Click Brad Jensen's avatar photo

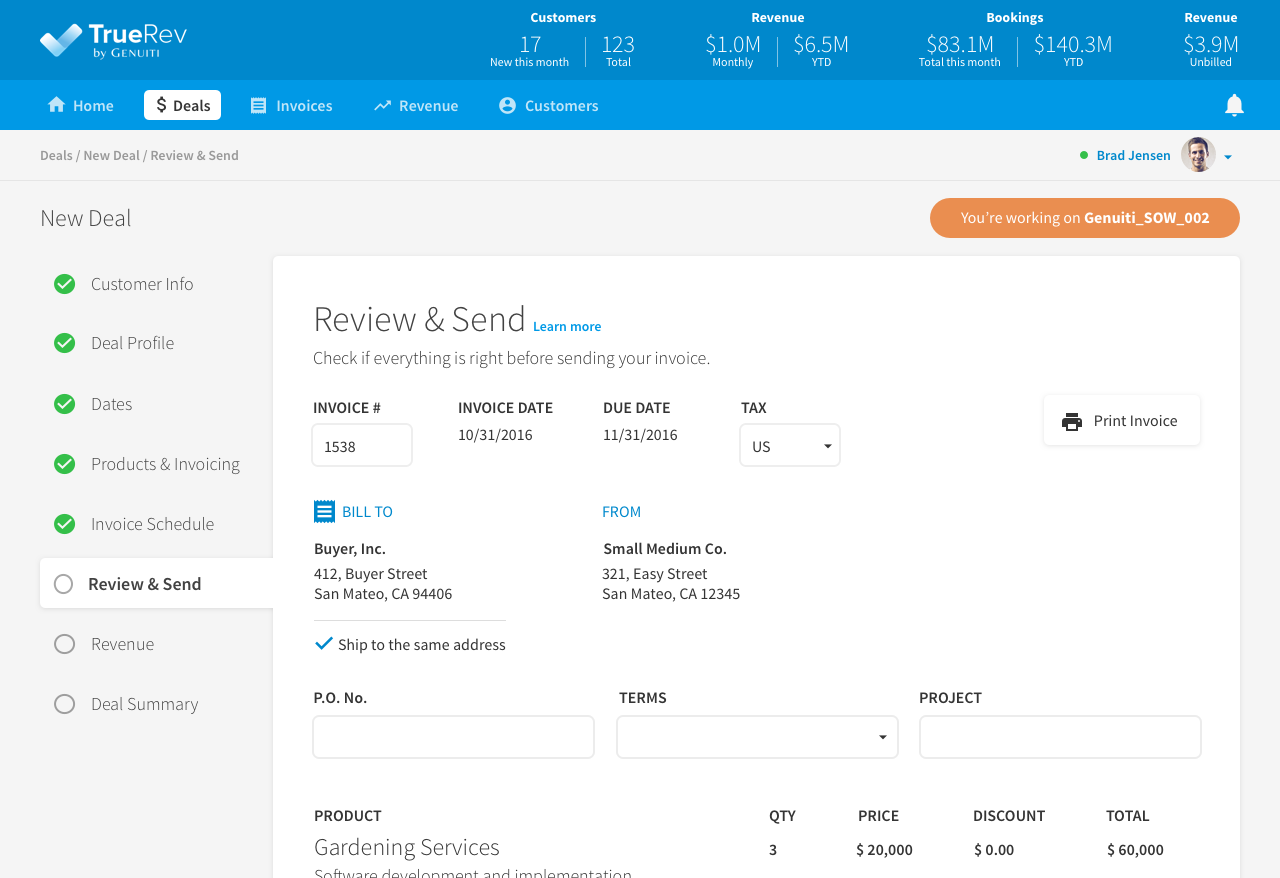click(x=1198, y=155)
